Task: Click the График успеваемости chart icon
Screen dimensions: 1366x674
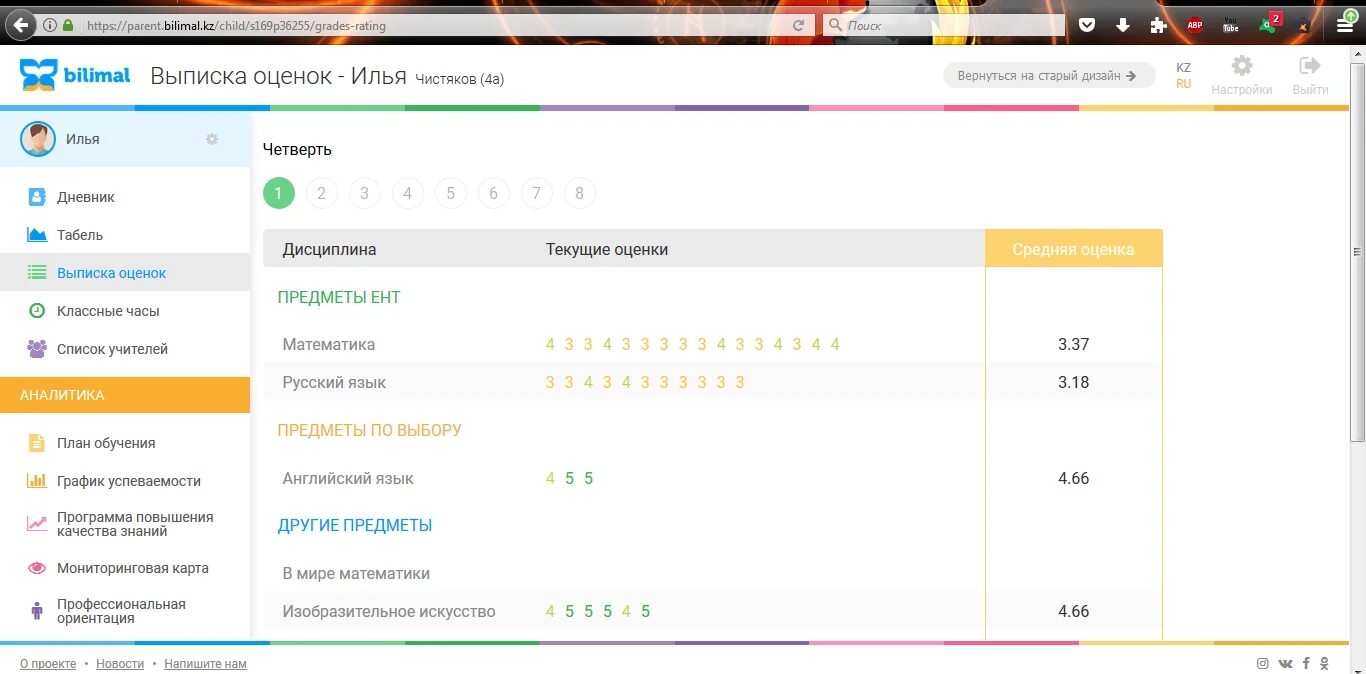Action: (x=37, y=481)
